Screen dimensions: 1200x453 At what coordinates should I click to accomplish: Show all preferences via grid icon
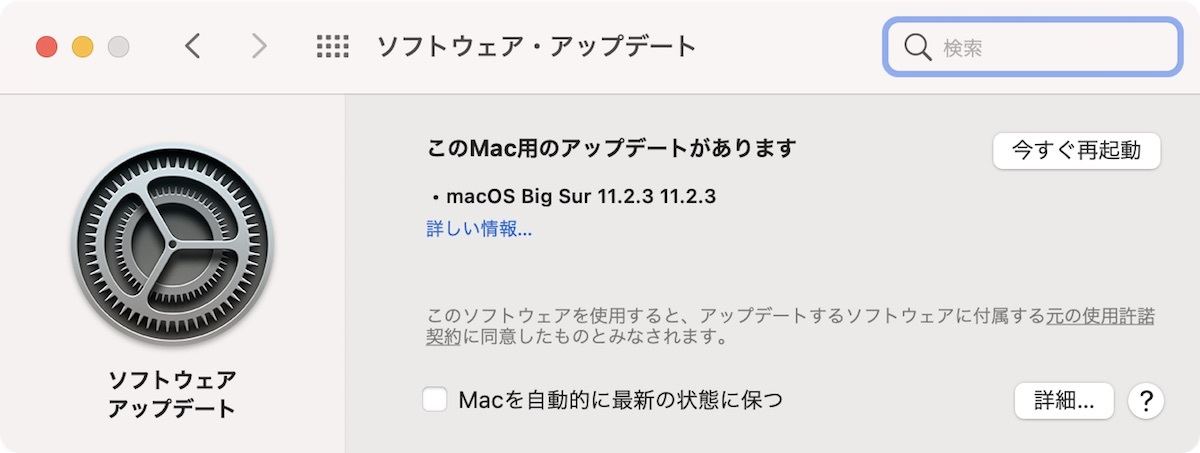point(332,46)
